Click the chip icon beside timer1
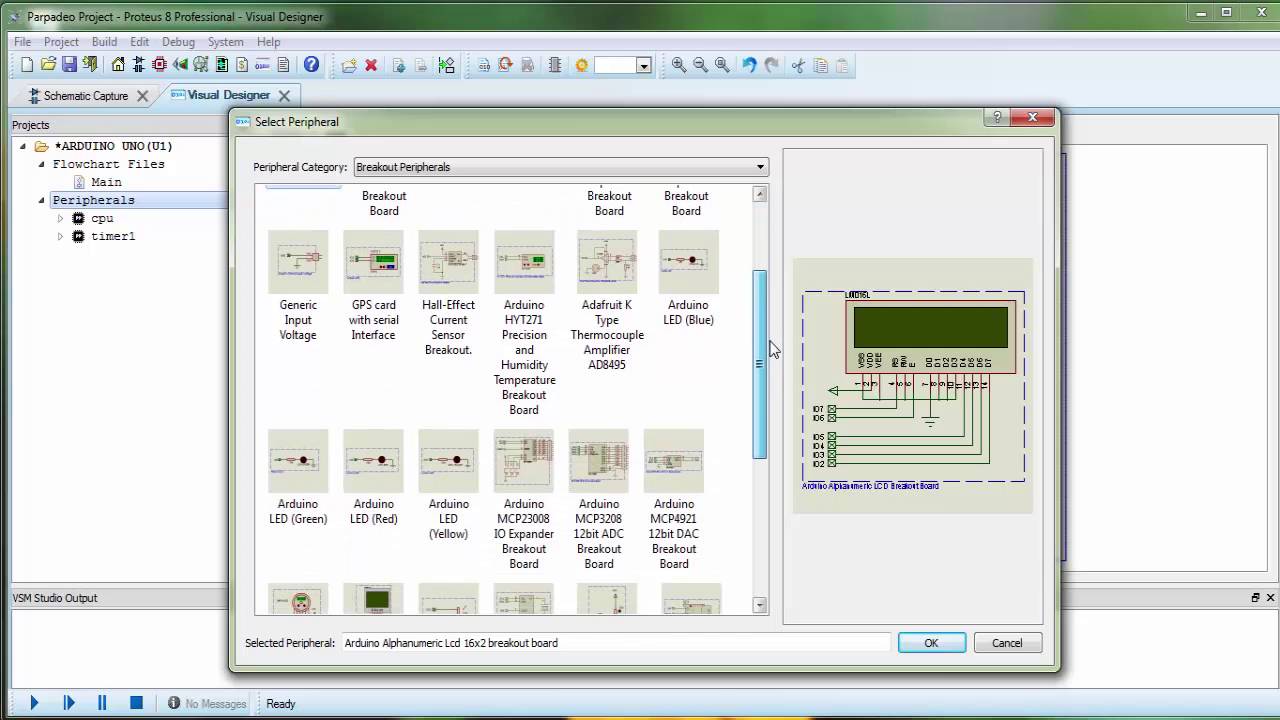Image resolution: width=1280 pixels, height=720 pixels. coord(79,236)
